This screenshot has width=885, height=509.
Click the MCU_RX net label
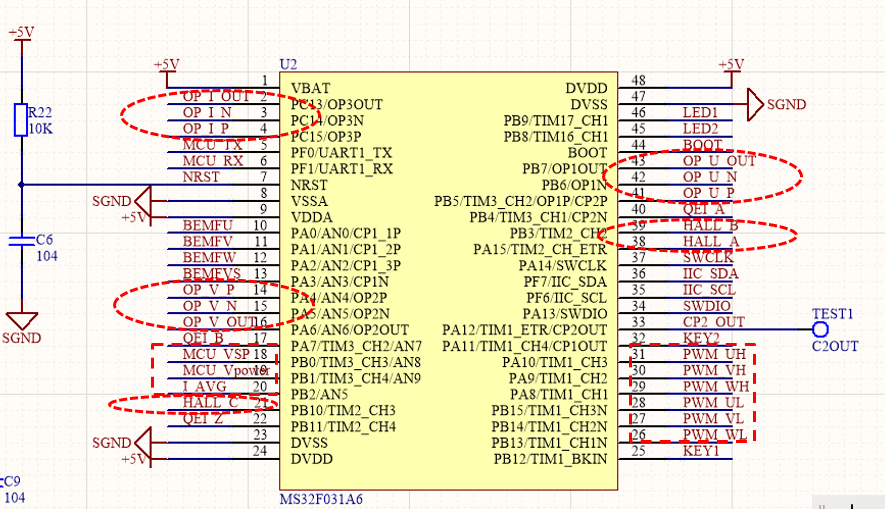click(213, 161)
